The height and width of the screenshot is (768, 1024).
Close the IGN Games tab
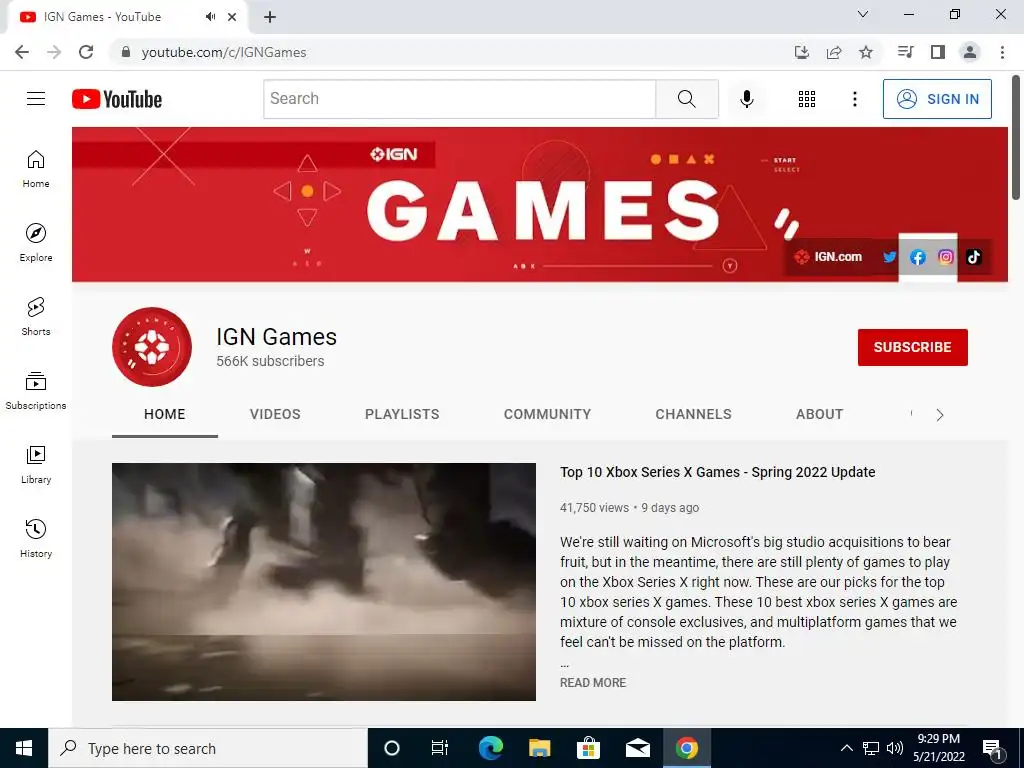[x=232, y=17]
